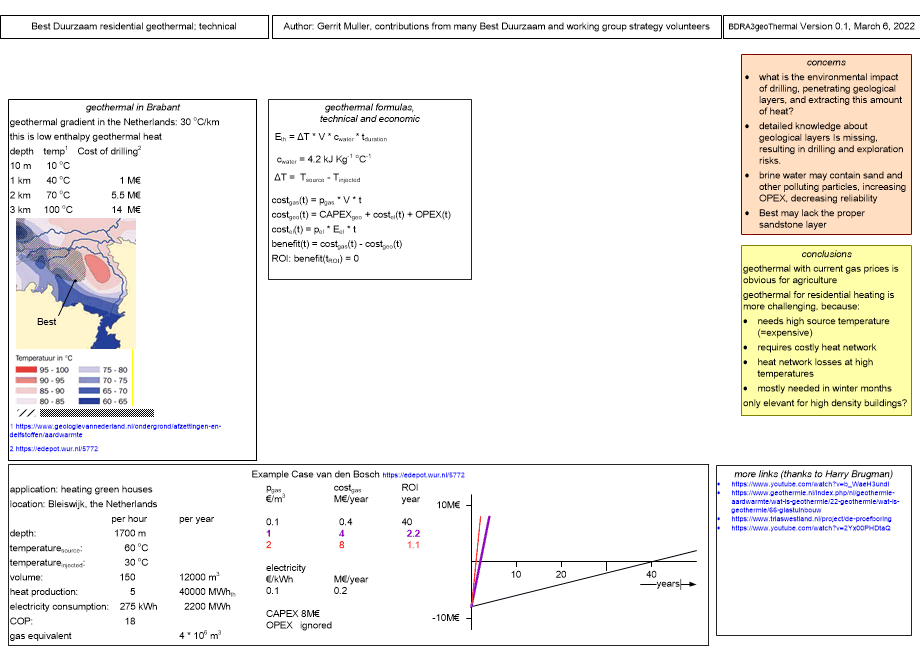
Task: Click the conclusion 'requires costly heat network'
Action: (816, 347)
